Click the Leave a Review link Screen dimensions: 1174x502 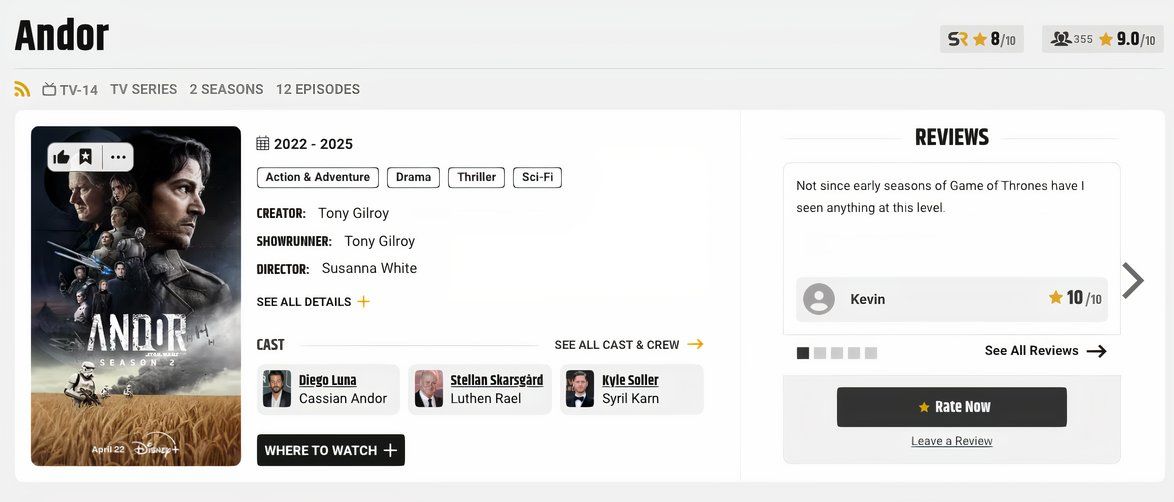click(x=951, y=441)
